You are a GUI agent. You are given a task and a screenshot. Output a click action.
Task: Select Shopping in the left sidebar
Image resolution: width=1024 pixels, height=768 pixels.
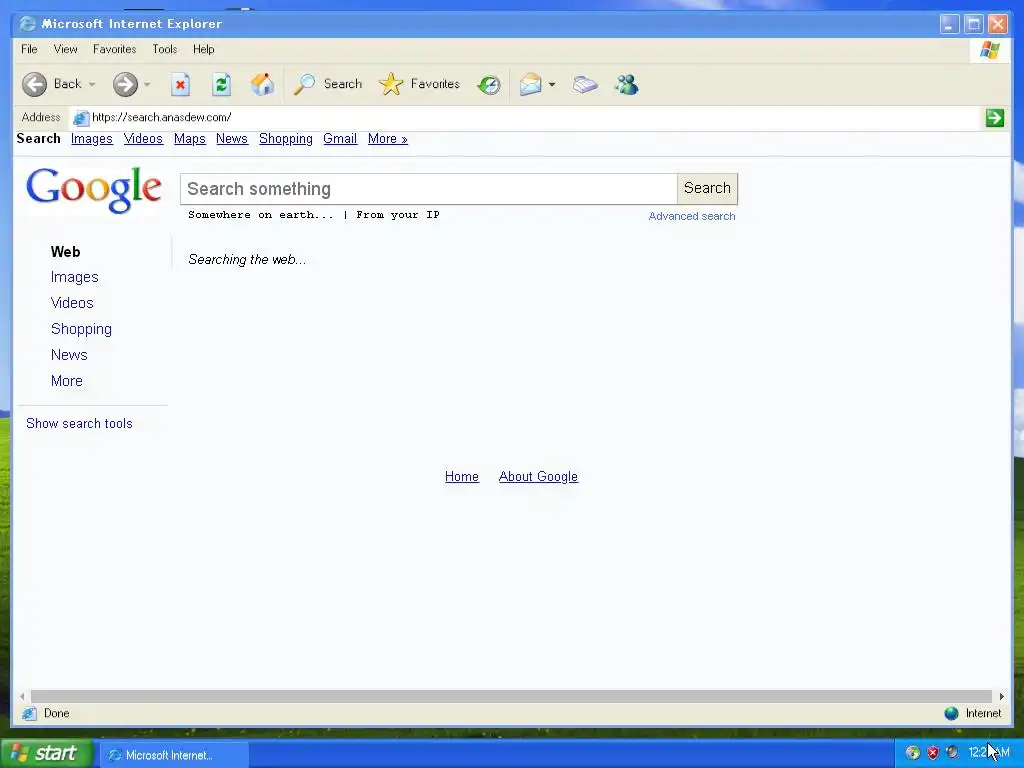click(x=81, y=329)
